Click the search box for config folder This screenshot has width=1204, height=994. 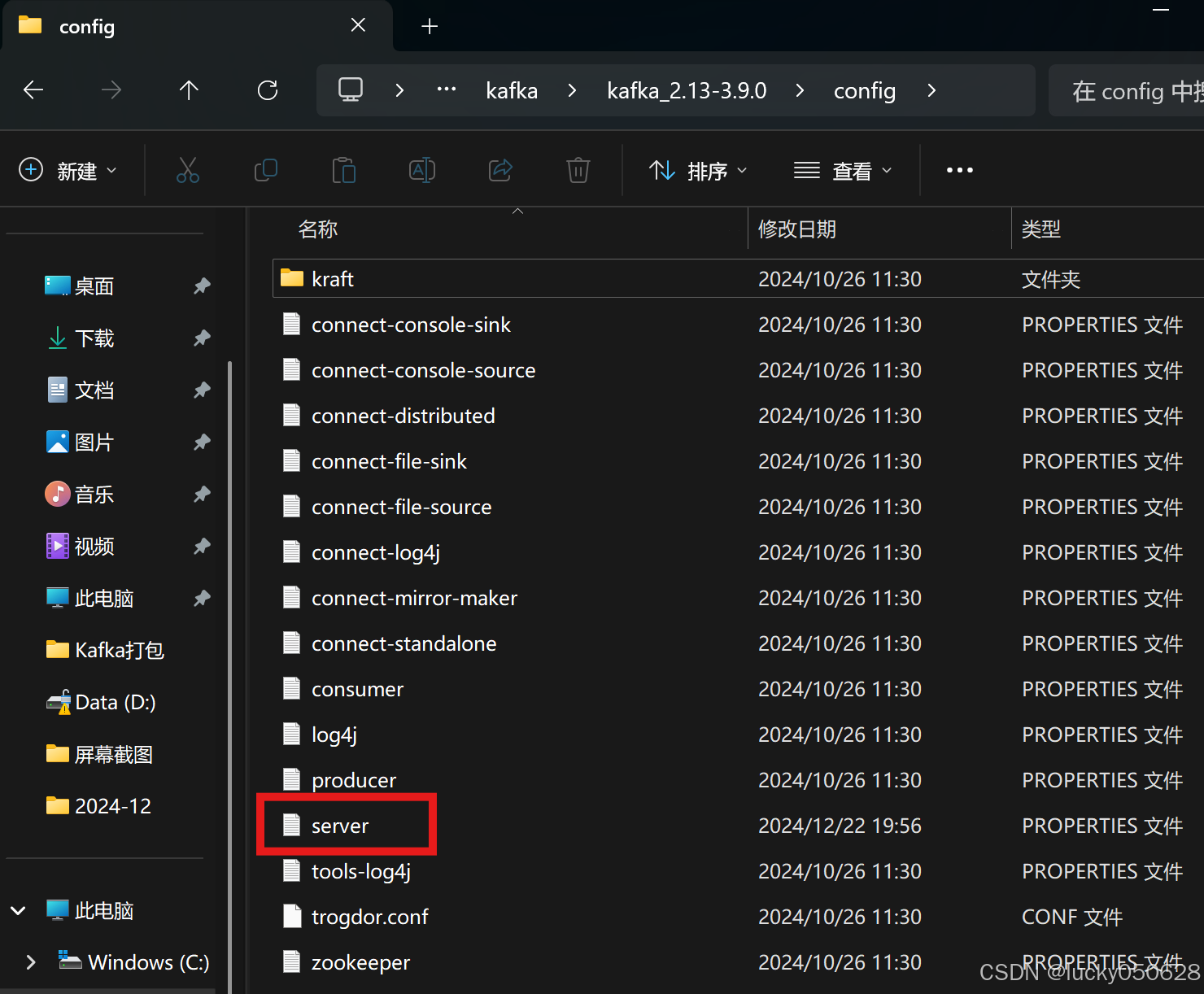[x=1127, y=90]
